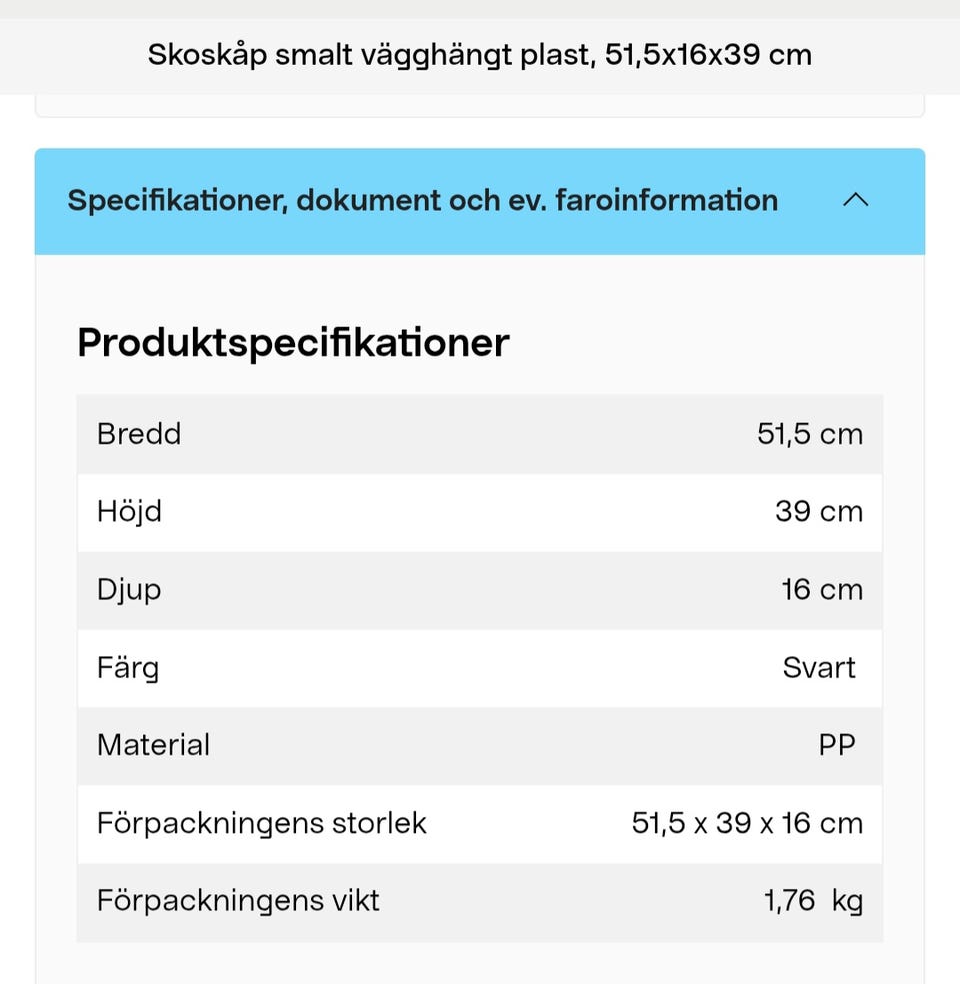Select the Bredd specification row
The image size is (960, 984).
[x=480, y=434]
